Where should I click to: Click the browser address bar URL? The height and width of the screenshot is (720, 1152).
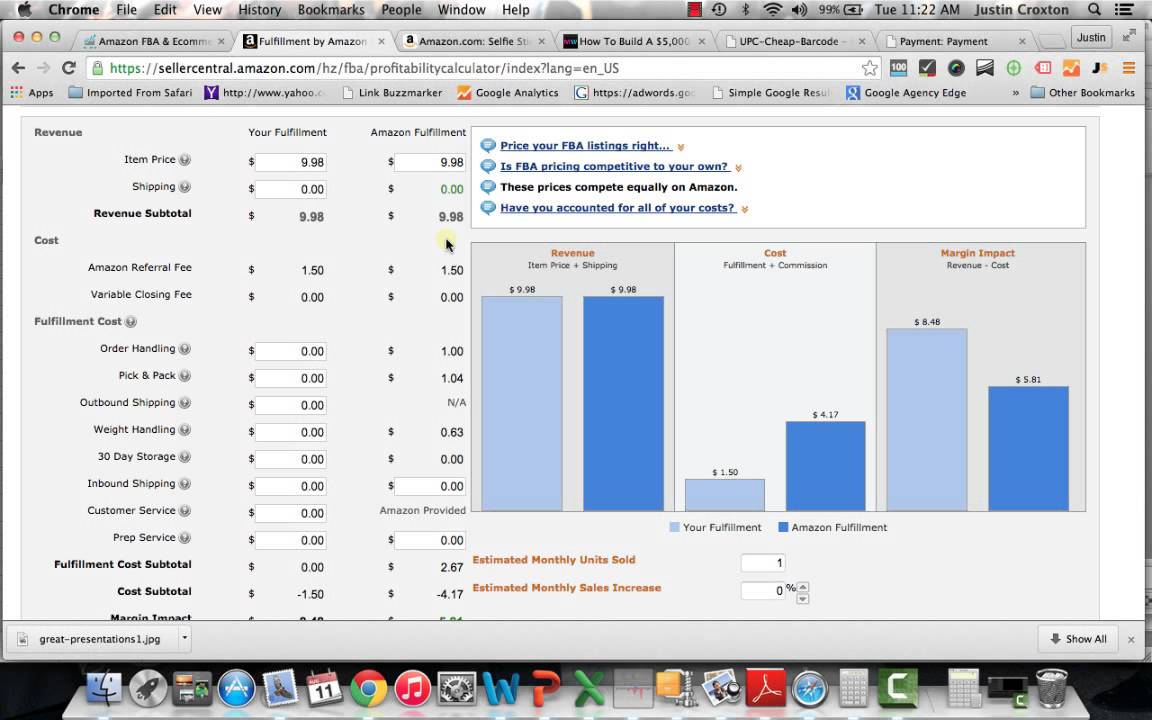[x=364, y=68]
